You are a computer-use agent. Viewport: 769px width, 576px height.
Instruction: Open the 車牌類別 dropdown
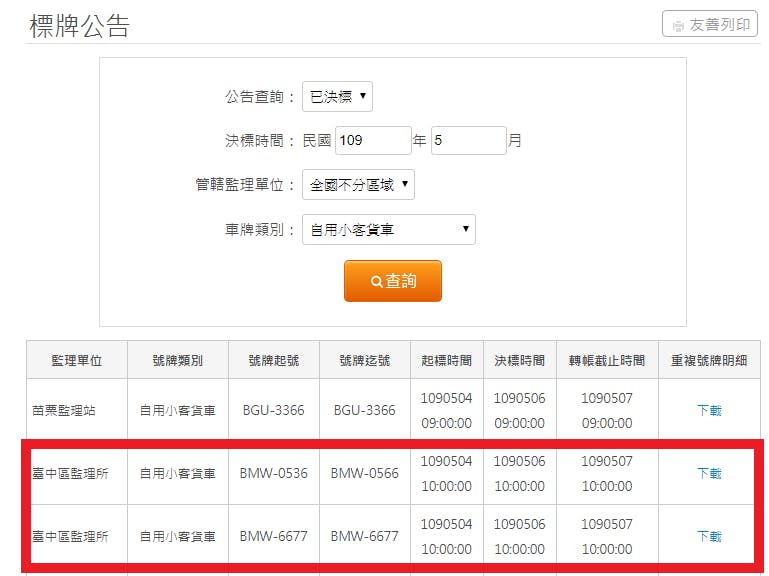[x=388, y=229]
